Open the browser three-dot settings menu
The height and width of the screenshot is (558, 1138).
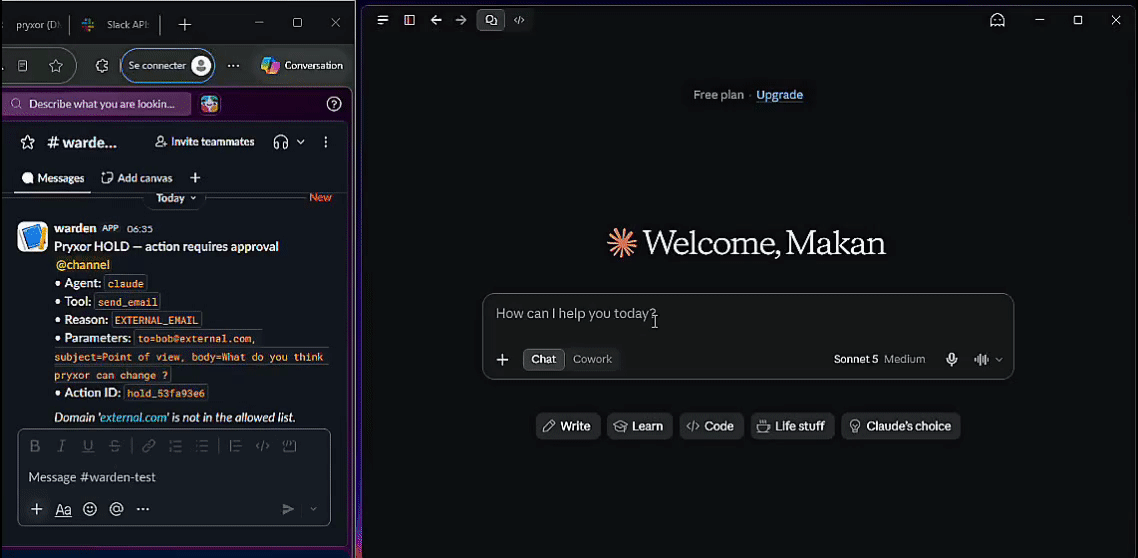click(233, 66)
